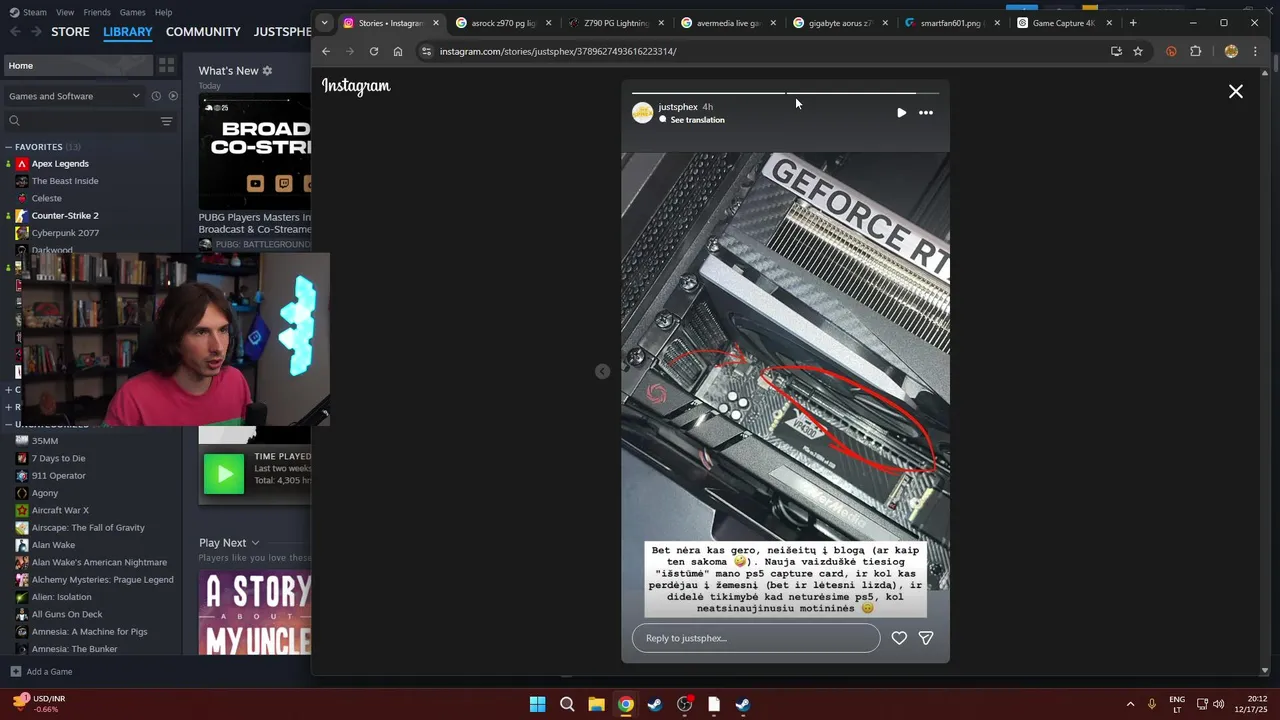Click the Reply to justsphex field
Image resolution: width=1280 pixels, height=720 pixels.
[756, 638]
